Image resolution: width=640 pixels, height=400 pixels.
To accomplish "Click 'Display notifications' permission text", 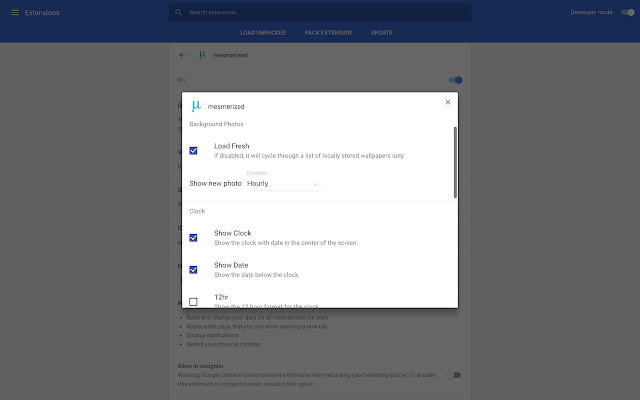I will 213,335.
